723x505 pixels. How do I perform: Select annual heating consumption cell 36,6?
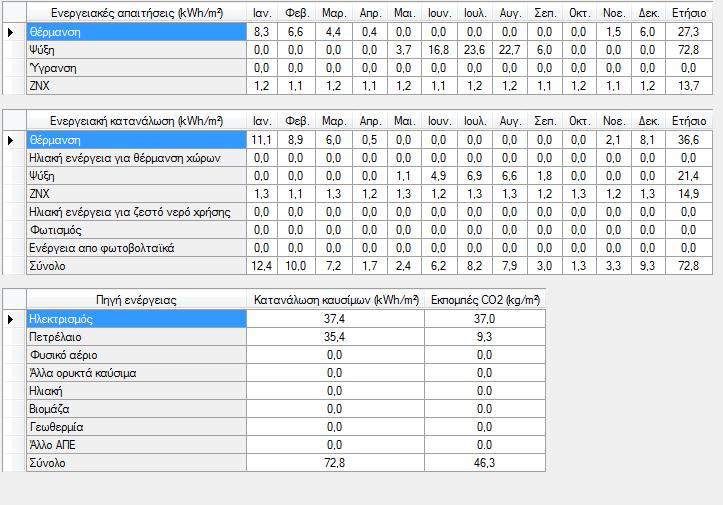pos(689,140)
